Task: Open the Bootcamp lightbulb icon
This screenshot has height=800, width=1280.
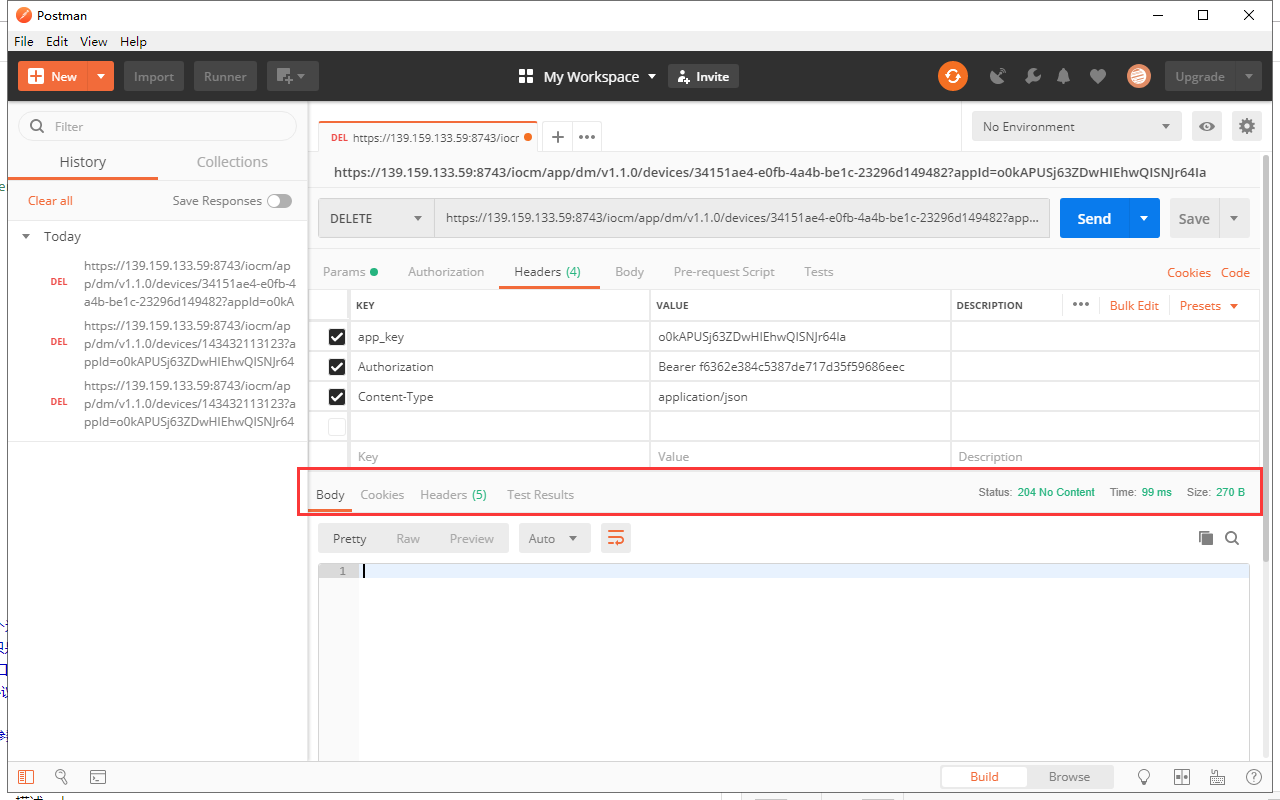Action: [x=1145, y=777]
